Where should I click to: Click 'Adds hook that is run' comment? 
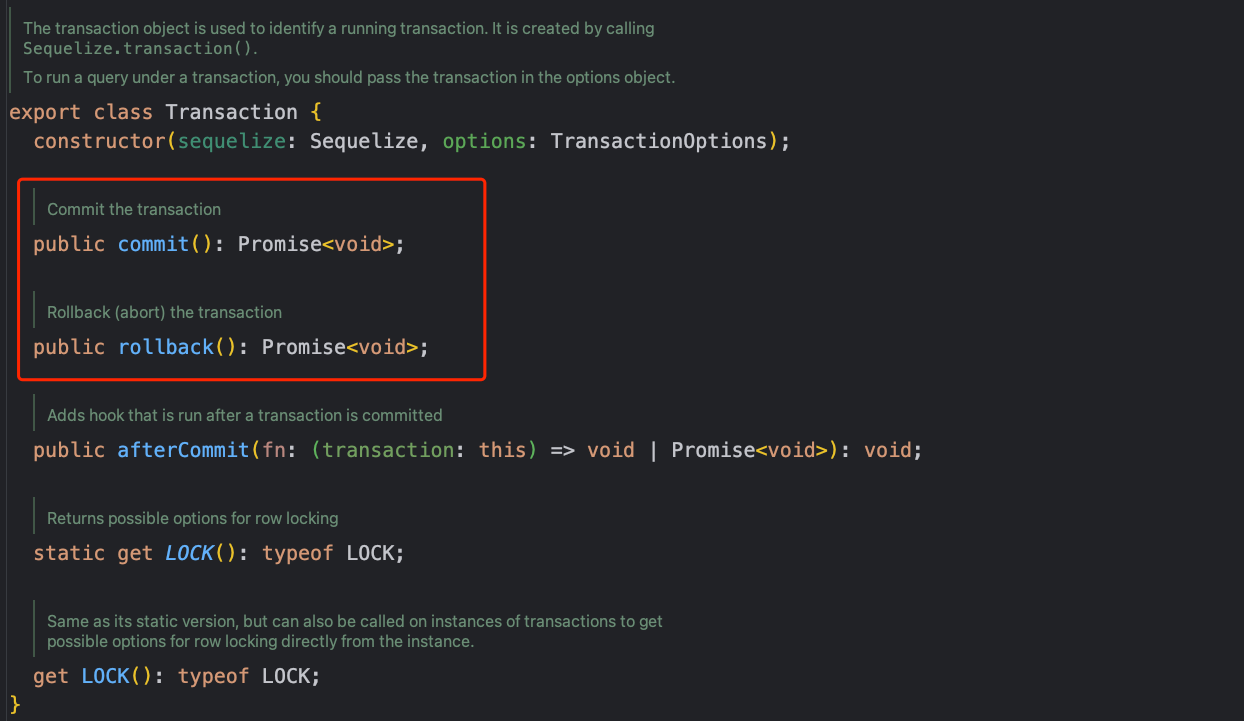coord(245,415)
